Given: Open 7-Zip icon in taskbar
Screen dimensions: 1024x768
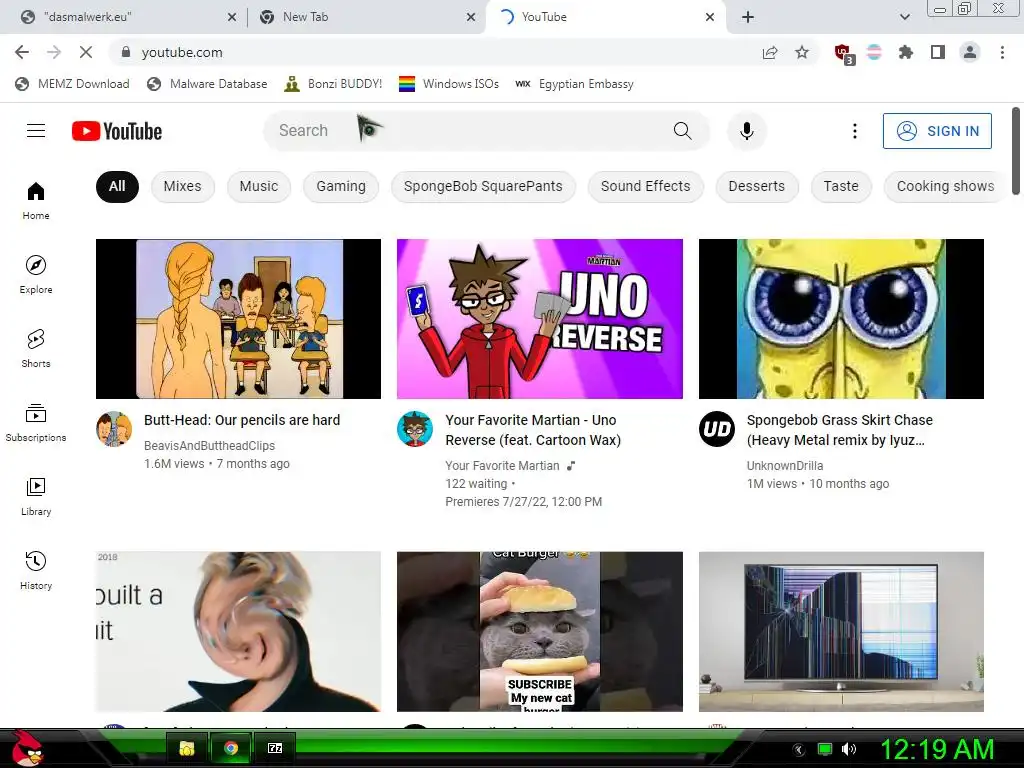Looking at the screenshot, I should (x=275, y=748).
